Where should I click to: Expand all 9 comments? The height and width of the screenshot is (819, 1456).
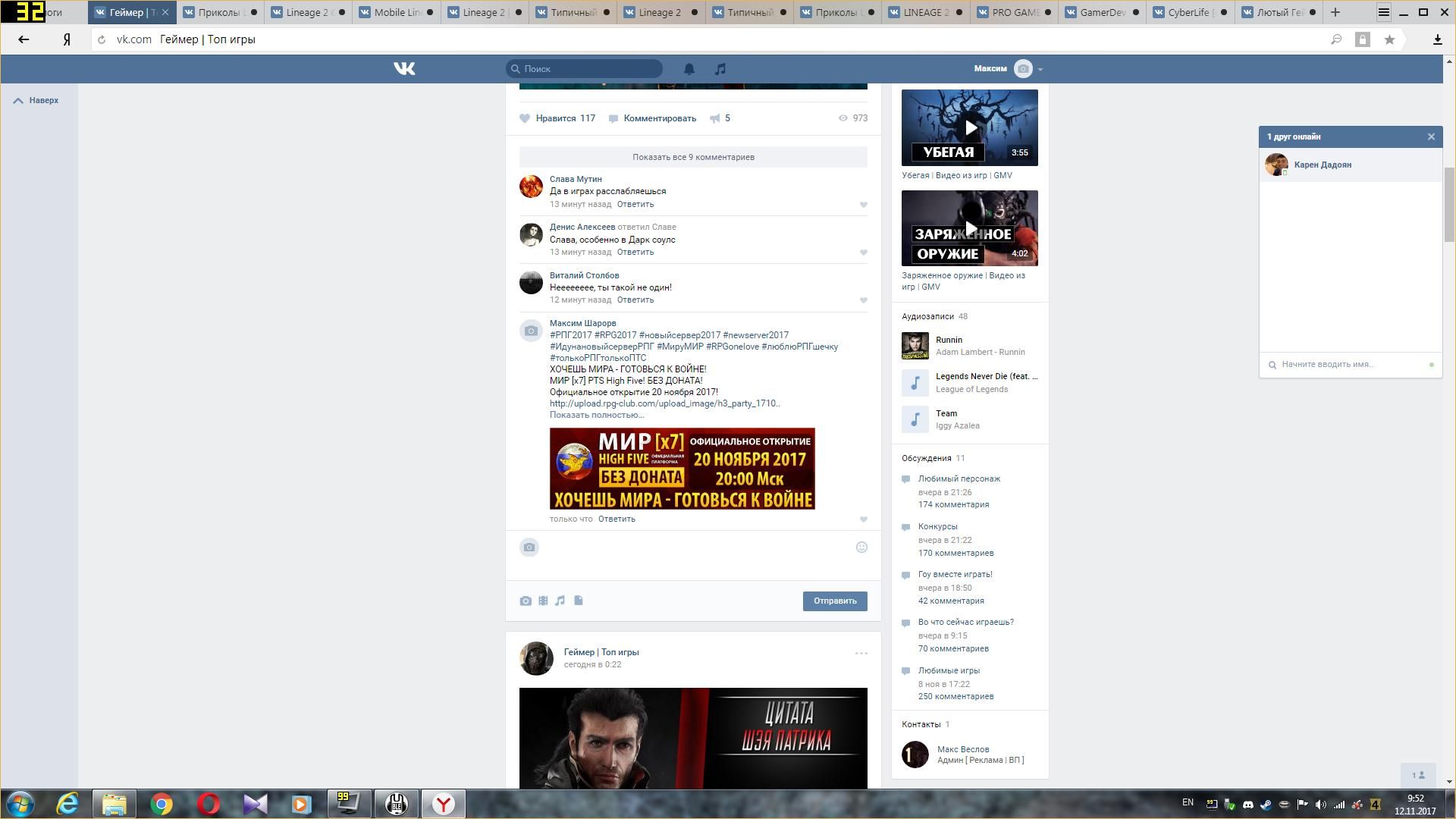click(693, 157)
